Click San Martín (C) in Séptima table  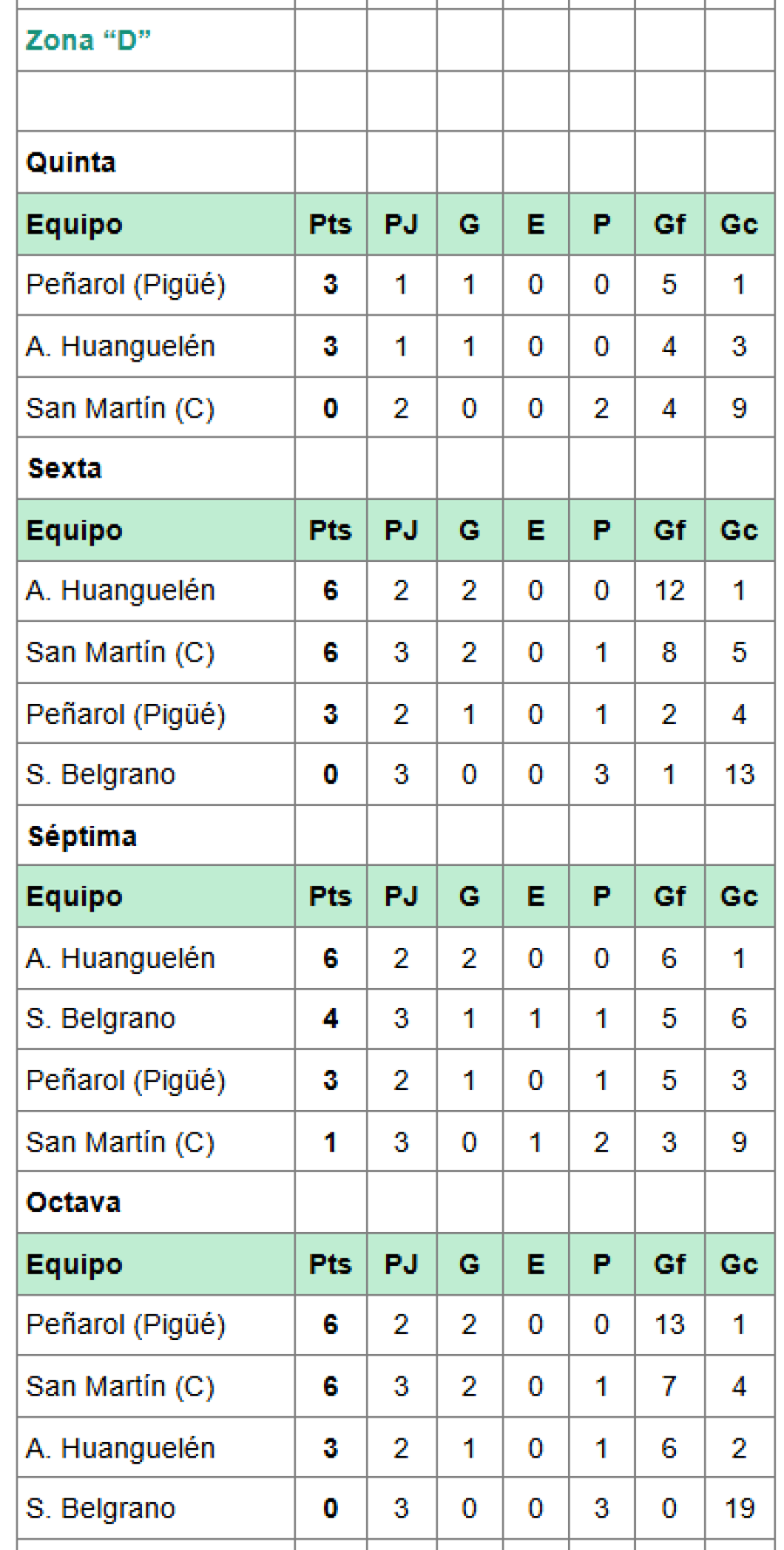tap(120, 1142)
